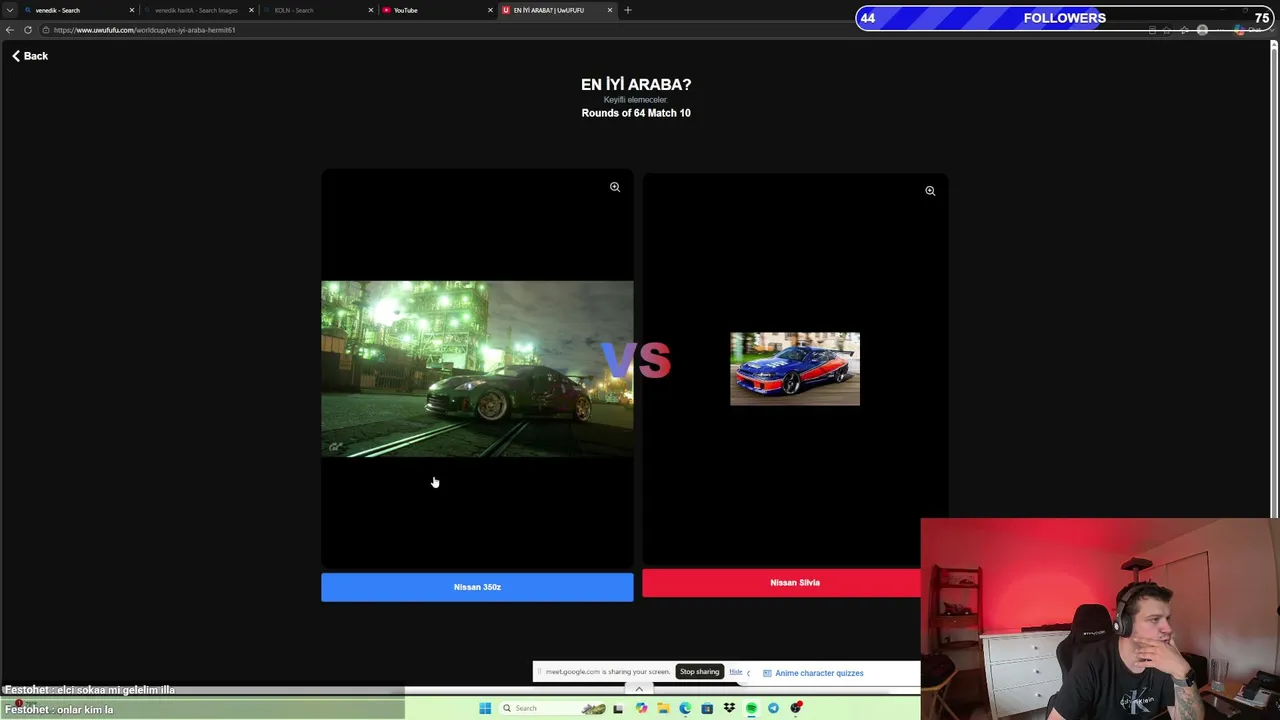This screenshot has width=1280, height=720.
Task: Close the UwUFUFU tab
Action: 610,10
